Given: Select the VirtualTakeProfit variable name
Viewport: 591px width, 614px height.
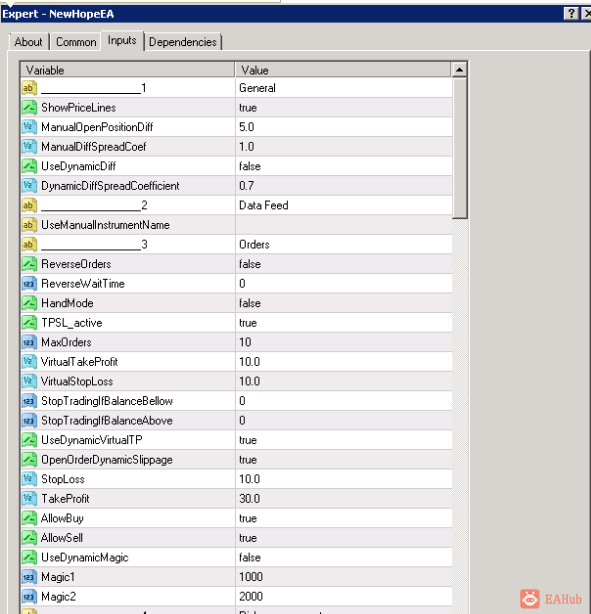Looking at the screenshot, I should pyautogui.click(x=80, y=362).
